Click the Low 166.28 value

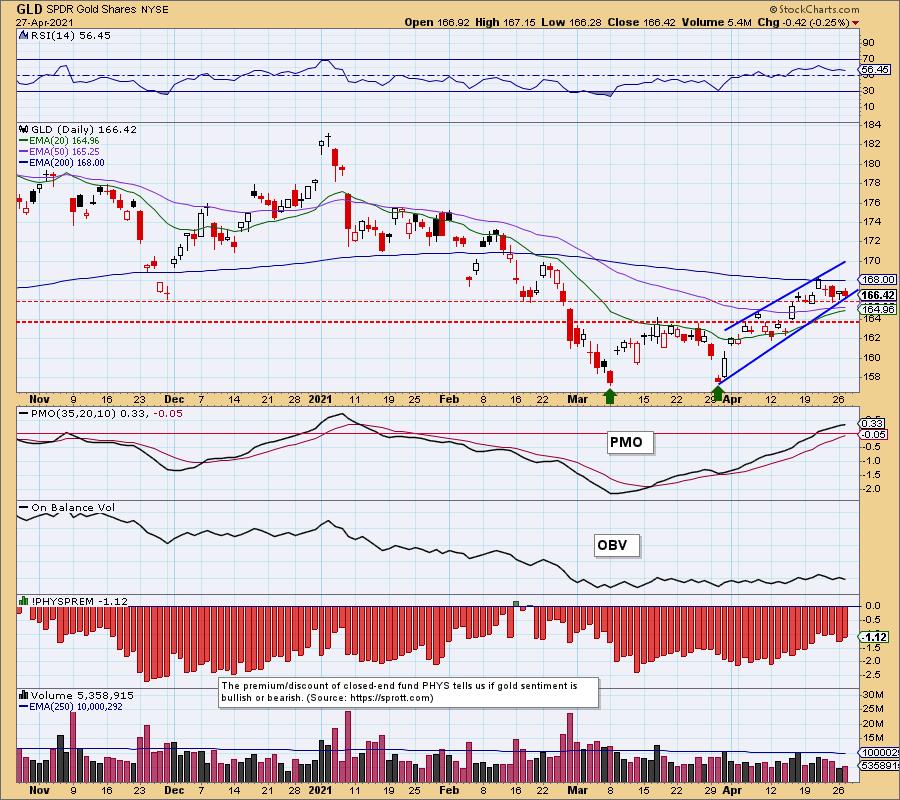(571, 22)
